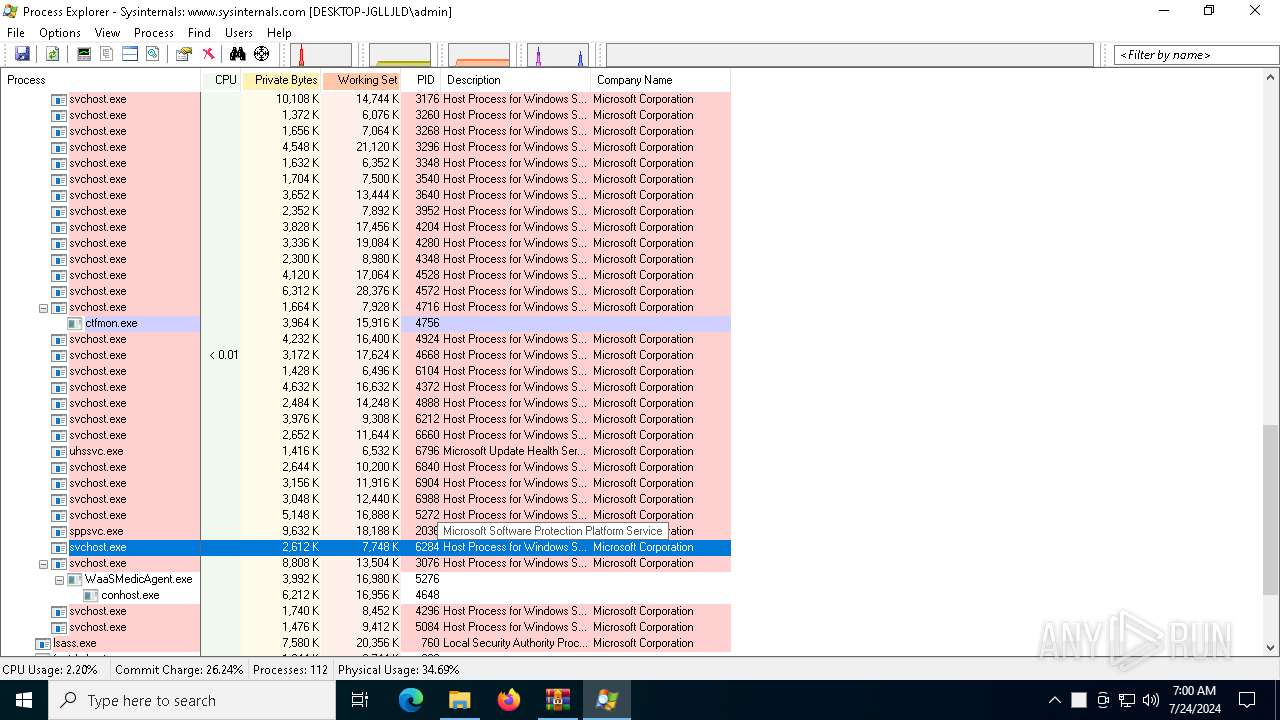Sort by the CPU column header
Screen dimensions: 1280x720
pyautogui.click(x=222, y=80)
